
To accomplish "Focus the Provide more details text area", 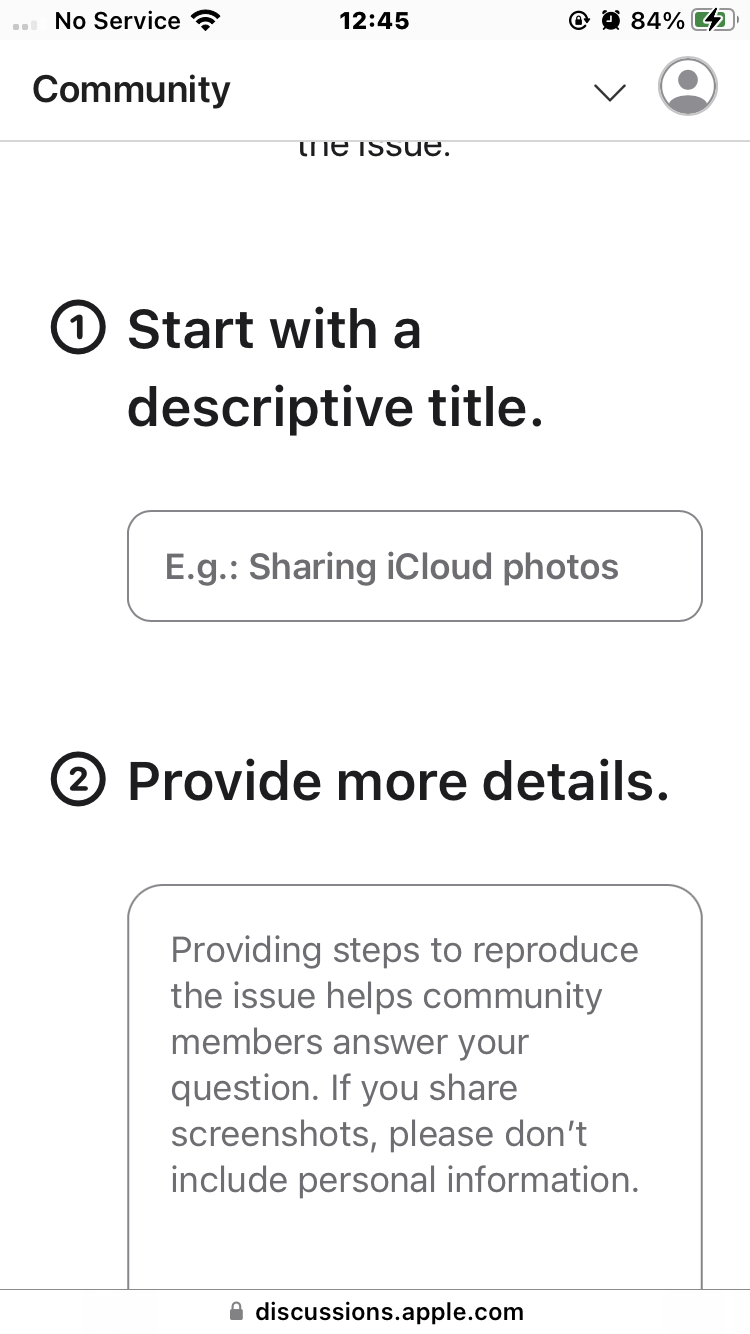I will pyautogui.click(x=415, y=1087).
